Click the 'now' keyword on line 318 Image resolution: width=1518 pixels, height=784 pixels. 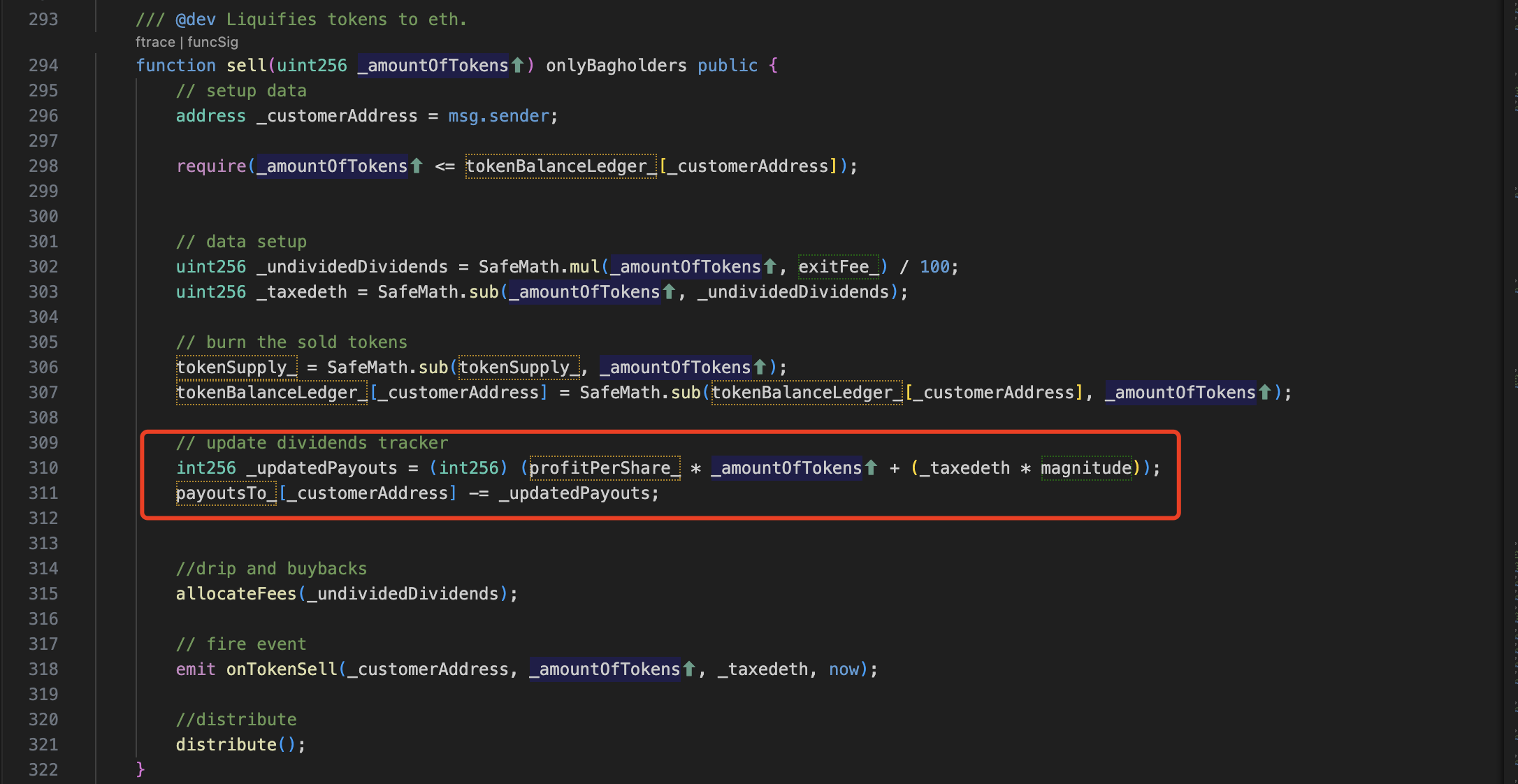coord(844,669)
